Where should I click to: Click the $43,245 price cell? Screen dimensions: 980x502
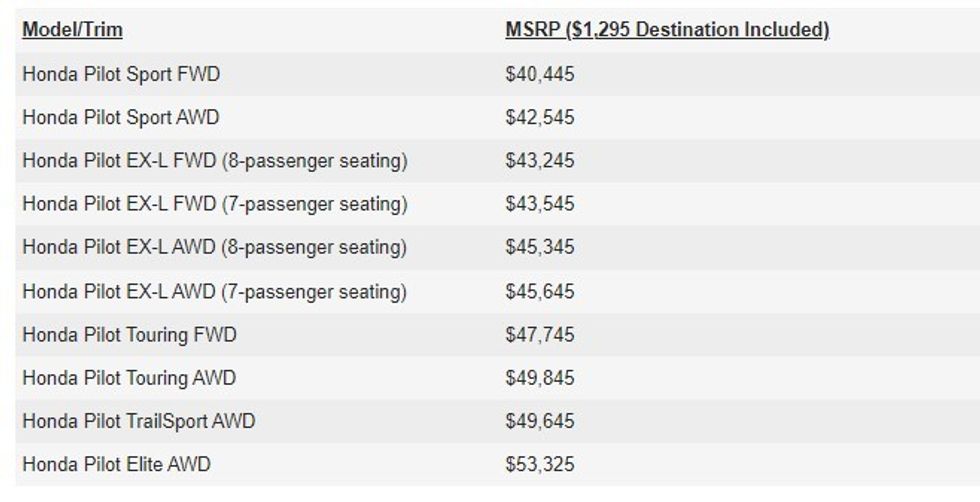540,160
